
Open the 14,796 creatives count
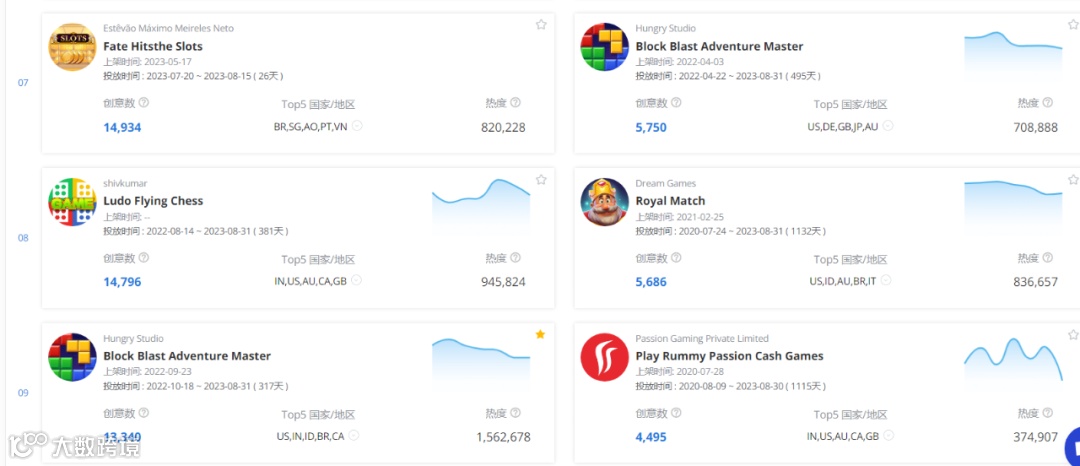[122, 282]
